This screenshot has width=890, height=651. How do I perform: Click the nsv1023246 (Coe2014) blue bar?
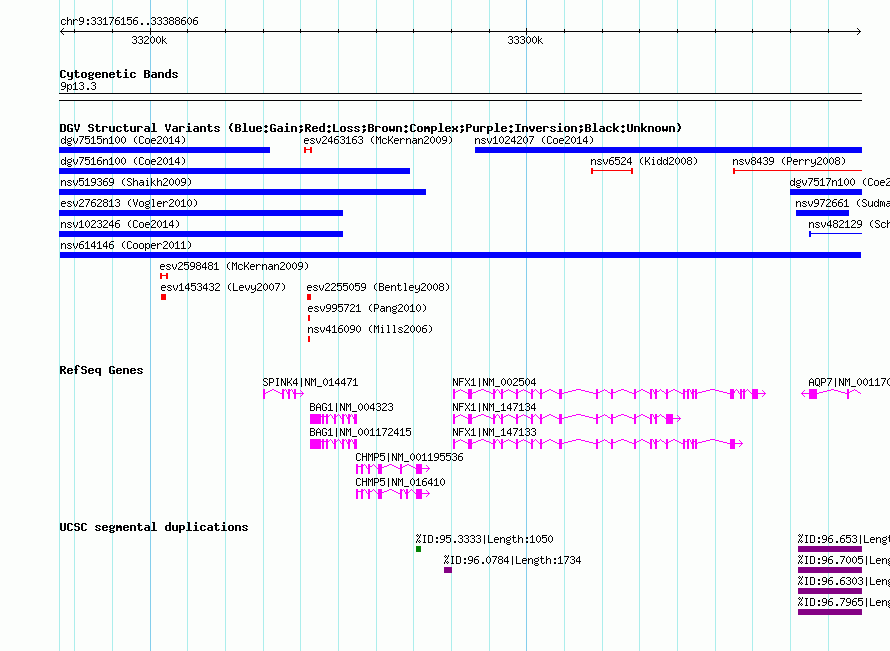pyautogui.click(x=201, y=234)
